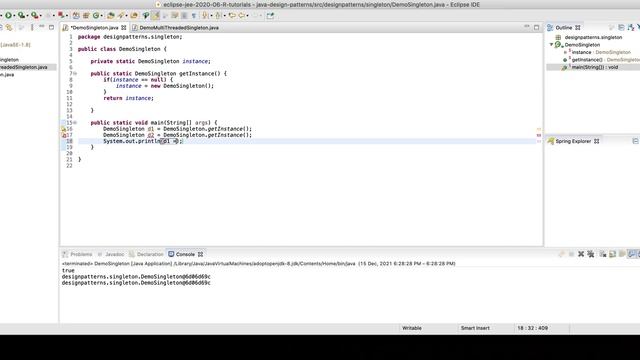The height and width of the screenshot is (360, 640).
Task: Open the Spring Explorer view tab
Action: (x=573, y=141)
